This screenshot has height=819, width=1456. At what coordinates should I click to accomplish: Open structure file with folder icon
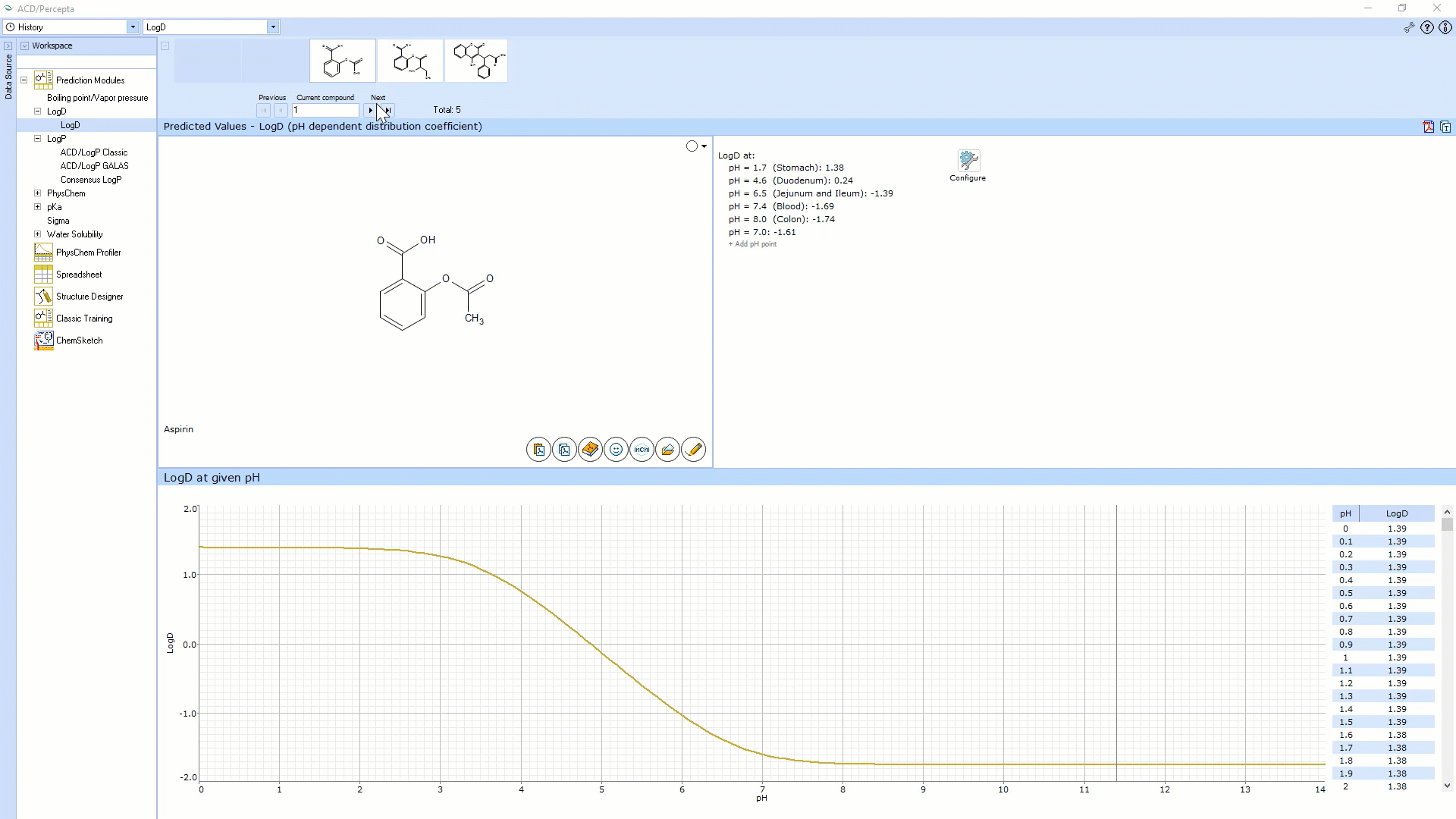point(667,450)
